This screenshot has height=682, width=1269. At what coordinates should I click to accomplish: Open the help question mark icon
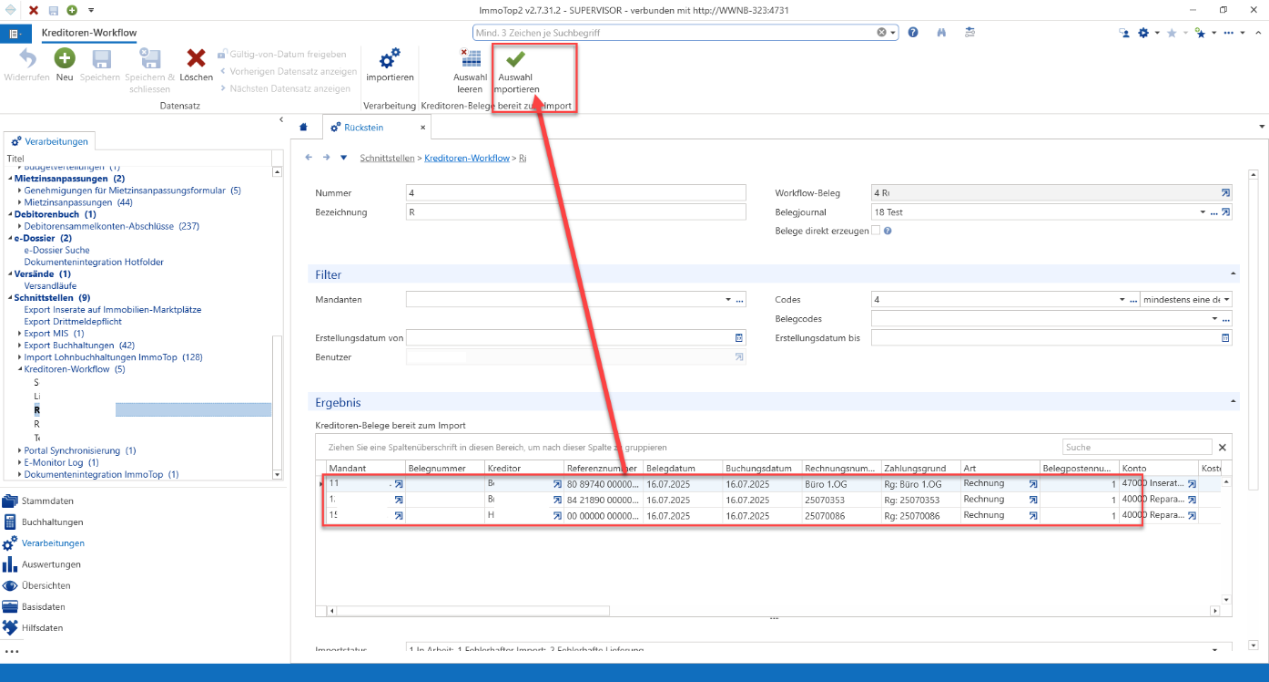913,33
